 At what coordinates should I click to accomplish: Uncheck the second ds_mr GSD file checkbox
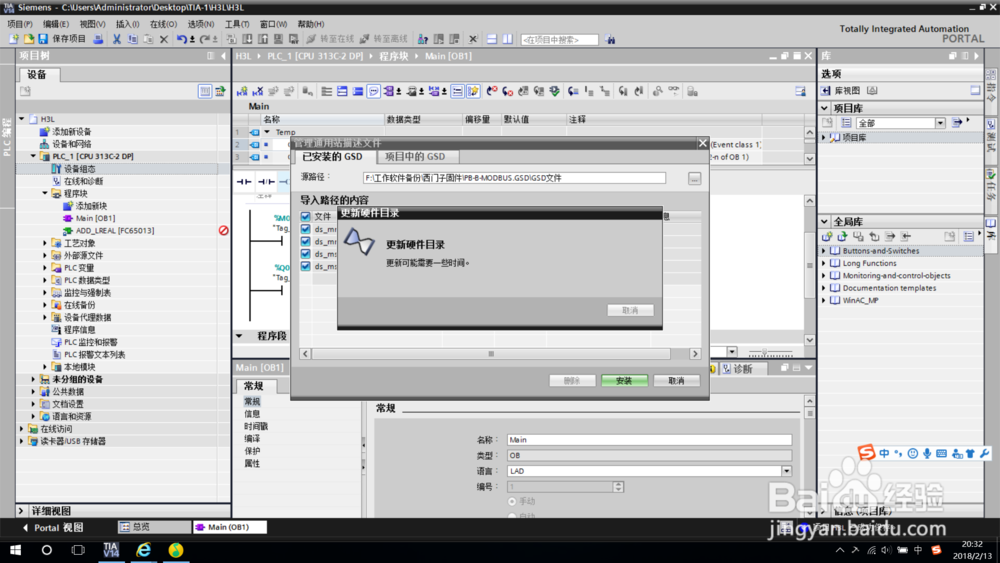(305, 242)
